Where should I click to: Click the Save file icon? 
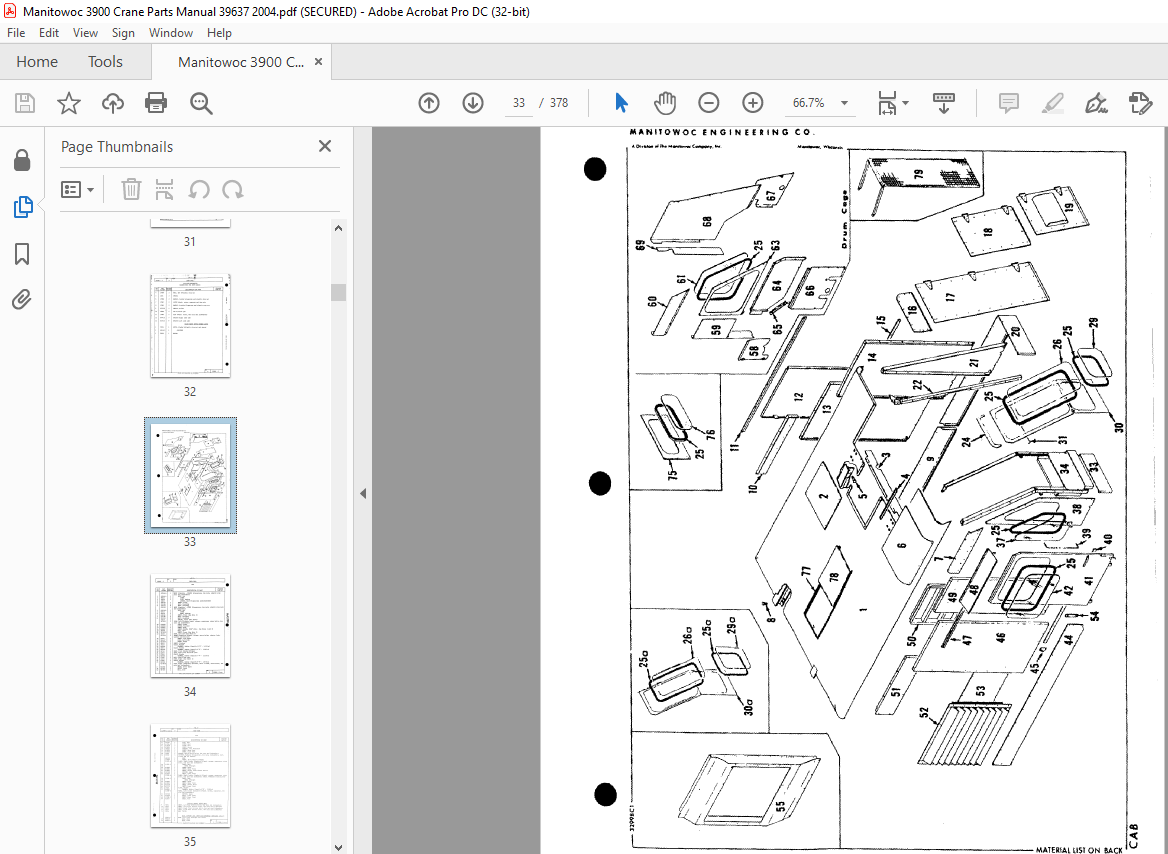click(x=25, y=103)
